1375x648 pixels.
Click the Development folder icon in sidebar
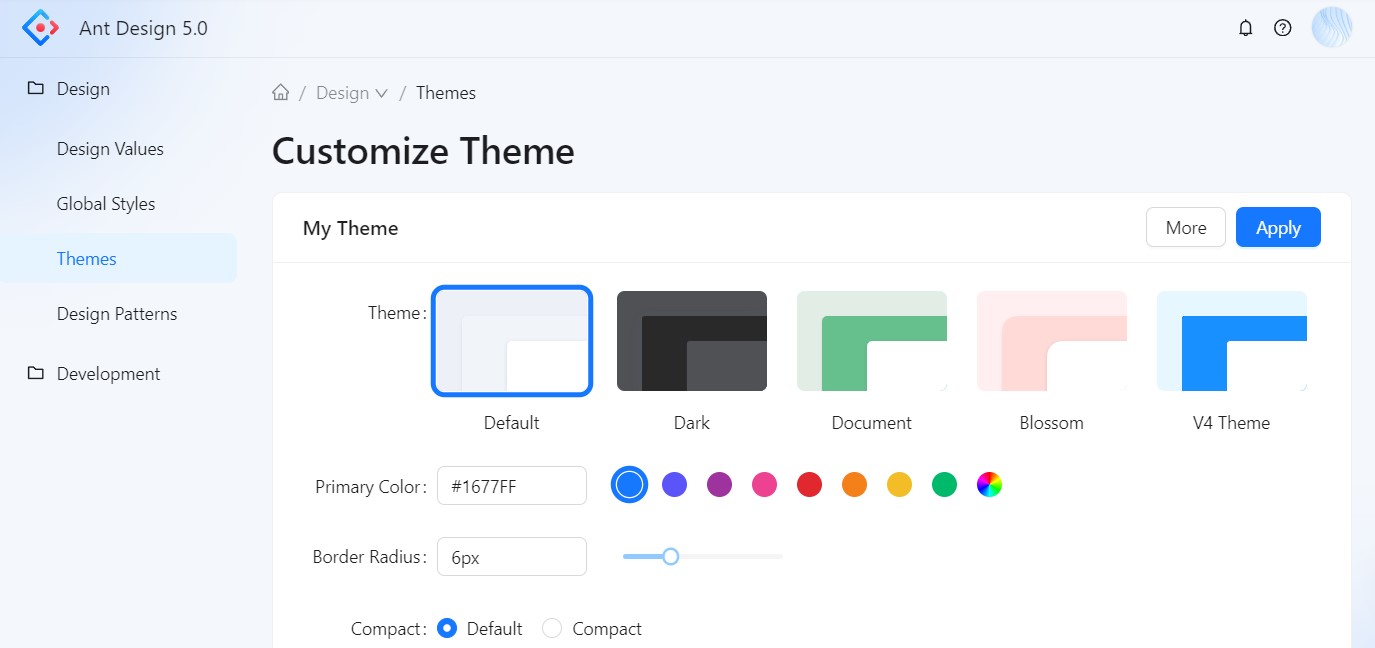pyautogui.click(x=36, y=373)
